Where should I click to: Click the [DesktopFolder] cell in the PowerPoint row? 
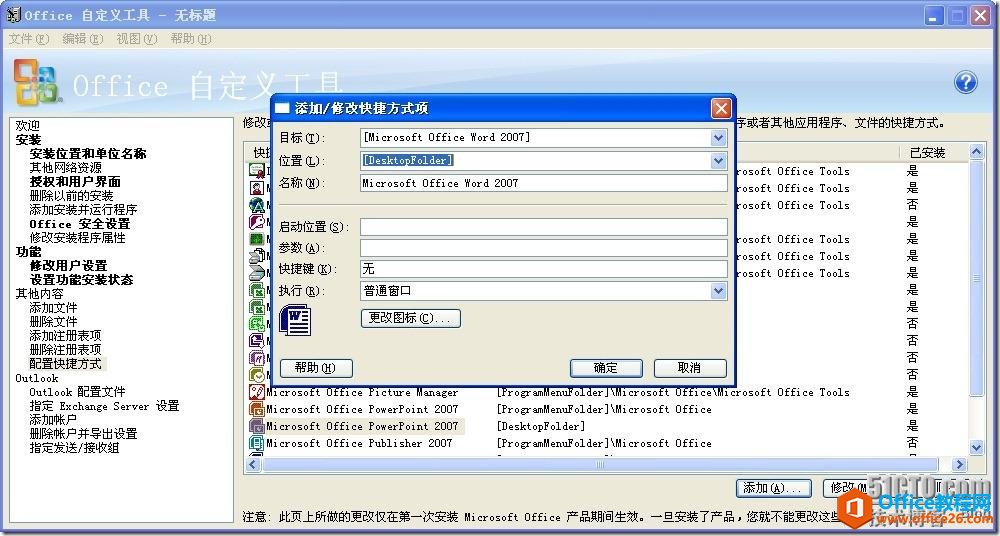pyautogui.click(x=541, y=426)
